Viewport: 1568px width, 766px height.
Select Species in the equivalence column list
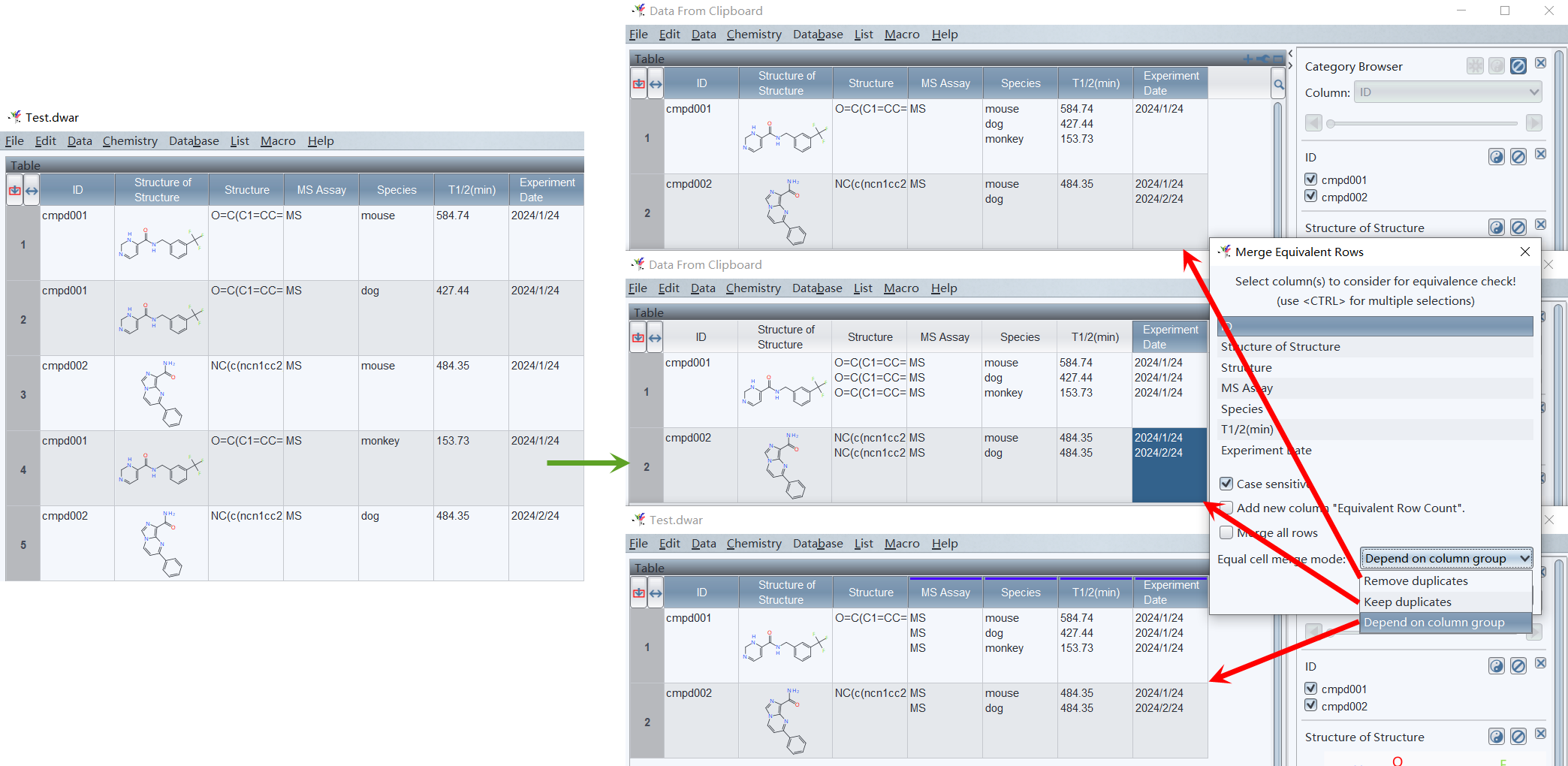click(1242, 409)
